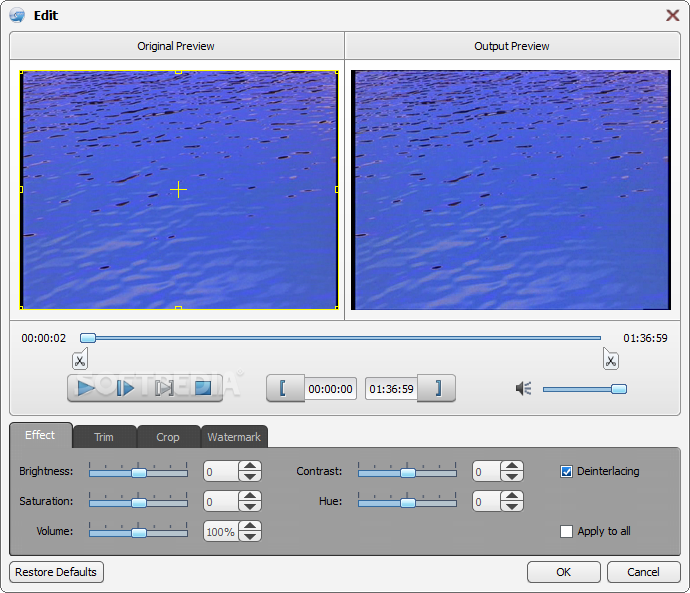Open the Trim tab
This screenshot has width=690, height=593.
point(104,437)
